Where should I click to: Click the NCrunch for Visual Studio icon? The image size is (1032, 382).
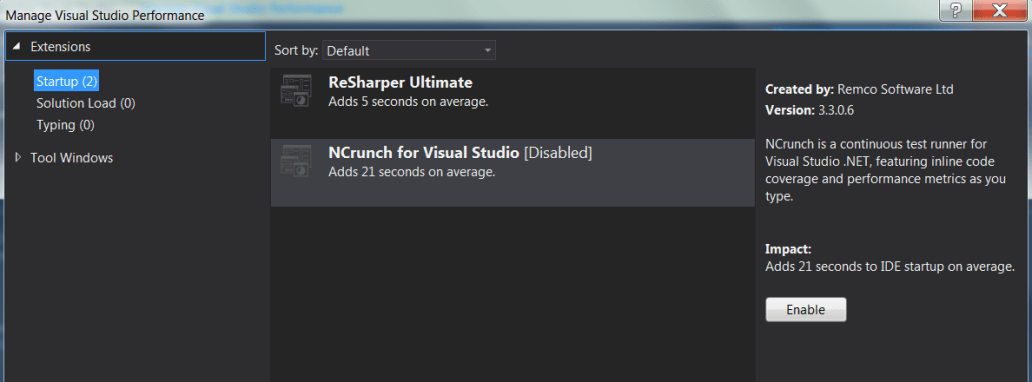[x=296, y=162]
